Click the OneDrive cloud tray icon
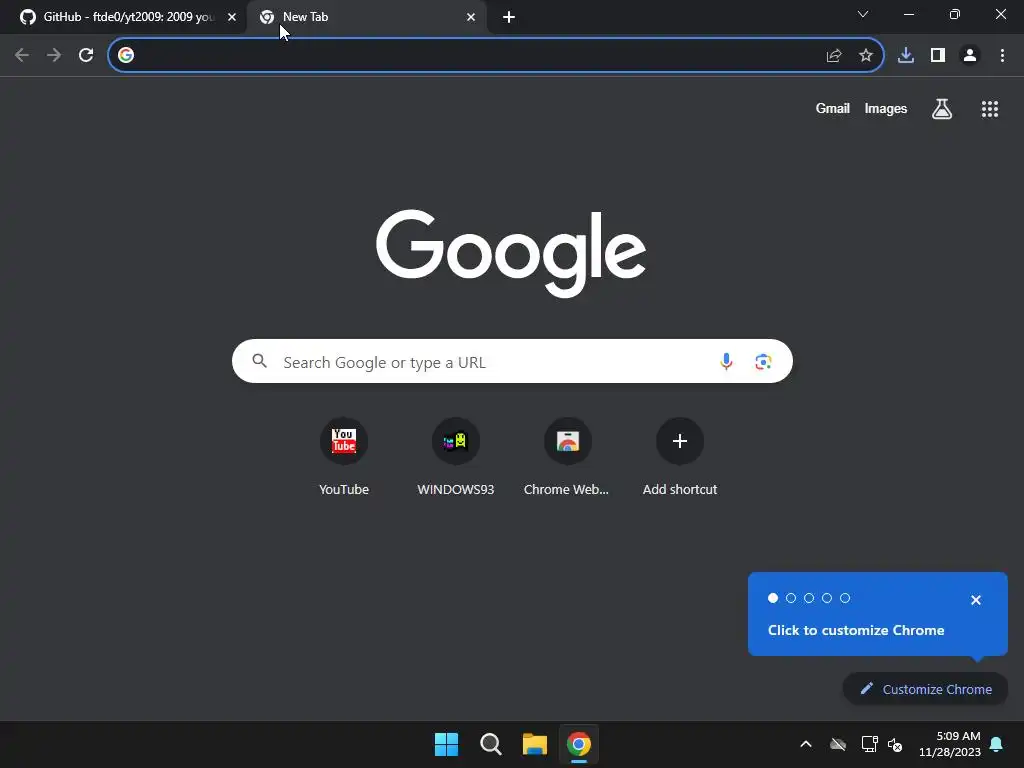Viewport: 1024px width, 768px height. [x=838, y=744]
